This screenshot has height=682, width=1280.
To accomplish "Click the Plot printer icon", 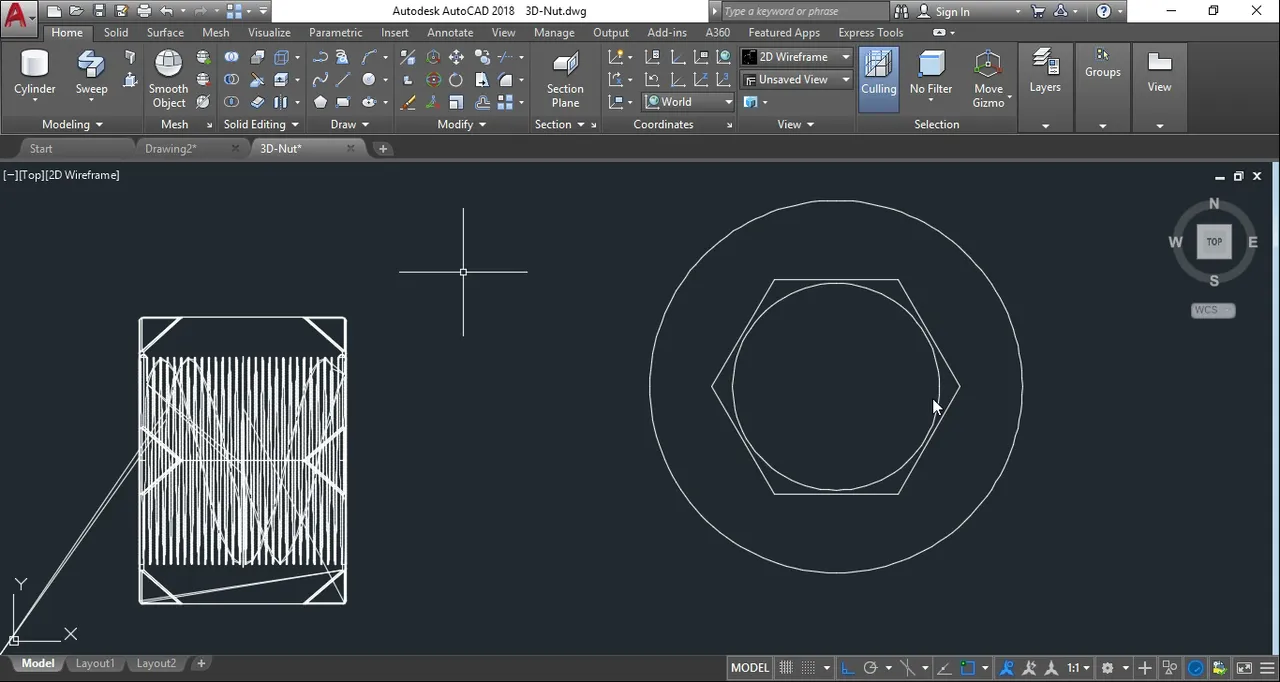I will click(144, 11).
